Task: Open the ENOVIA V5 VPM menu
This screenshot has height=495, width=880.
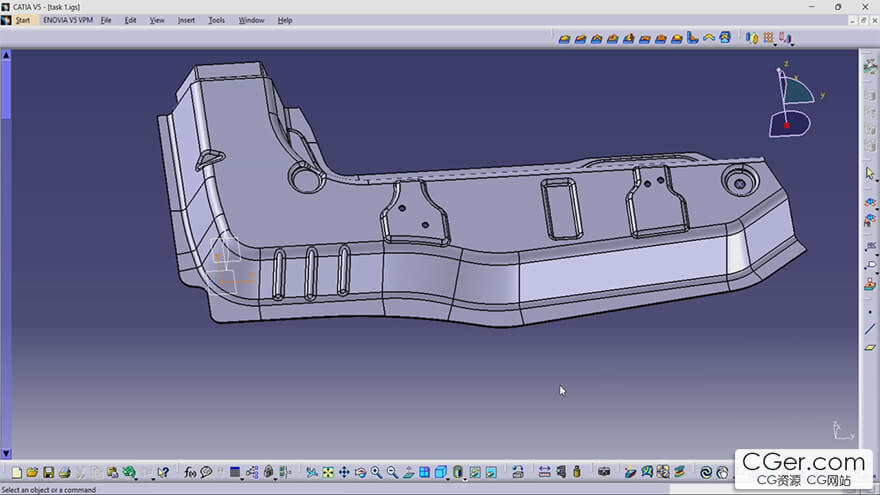Action: pos(68,20)
